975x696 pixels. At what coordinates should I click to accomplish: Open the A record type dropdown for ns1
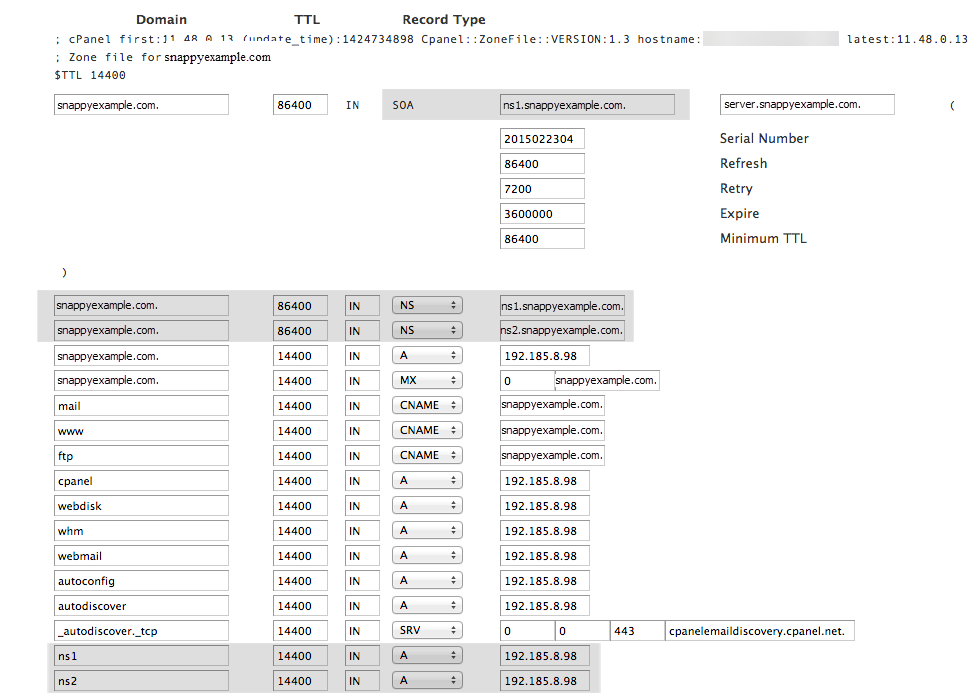pos(427,655)
